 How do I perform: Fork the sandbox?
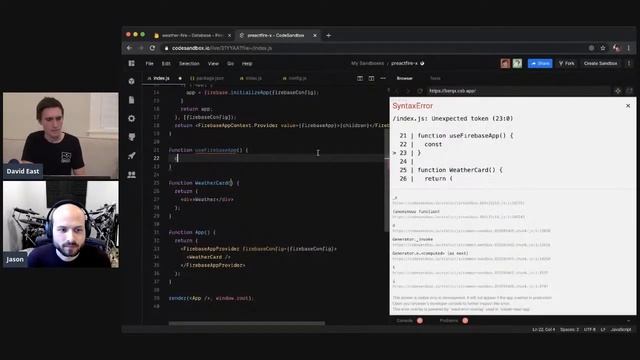(567, 63)
